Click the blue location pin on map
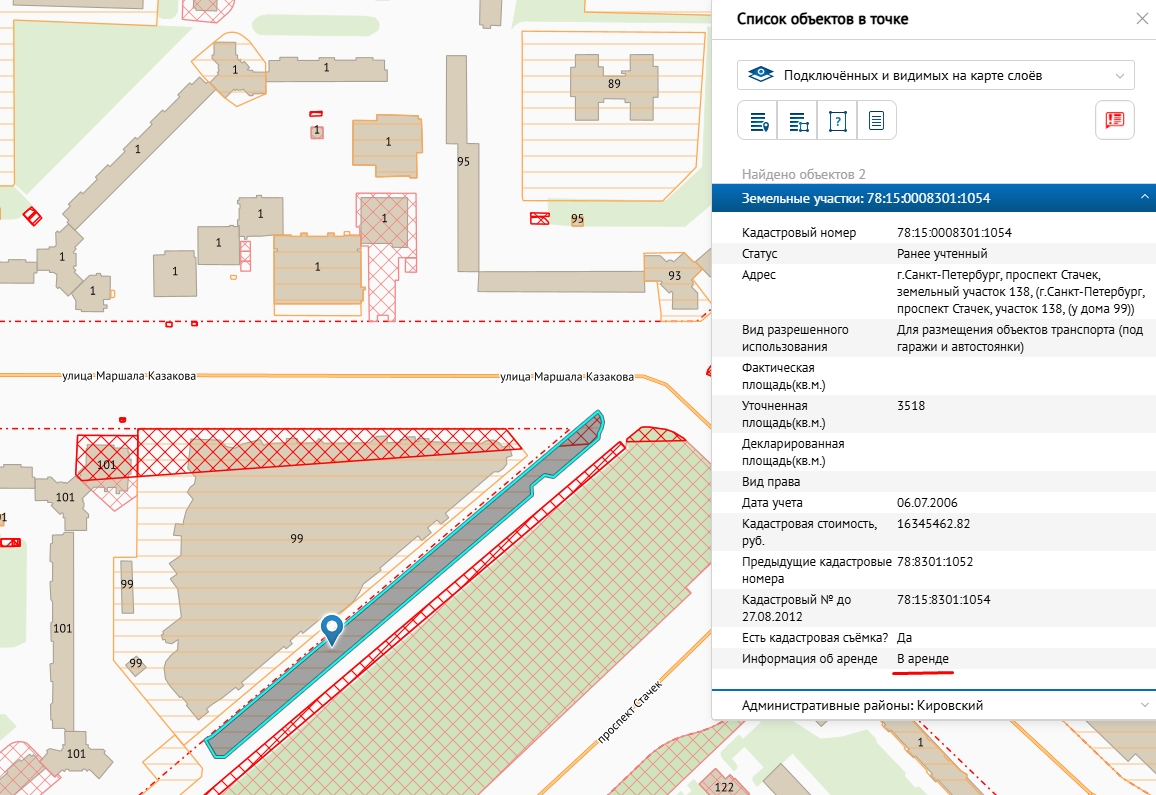Viewport: 1156px width, 795px height. 331,629
